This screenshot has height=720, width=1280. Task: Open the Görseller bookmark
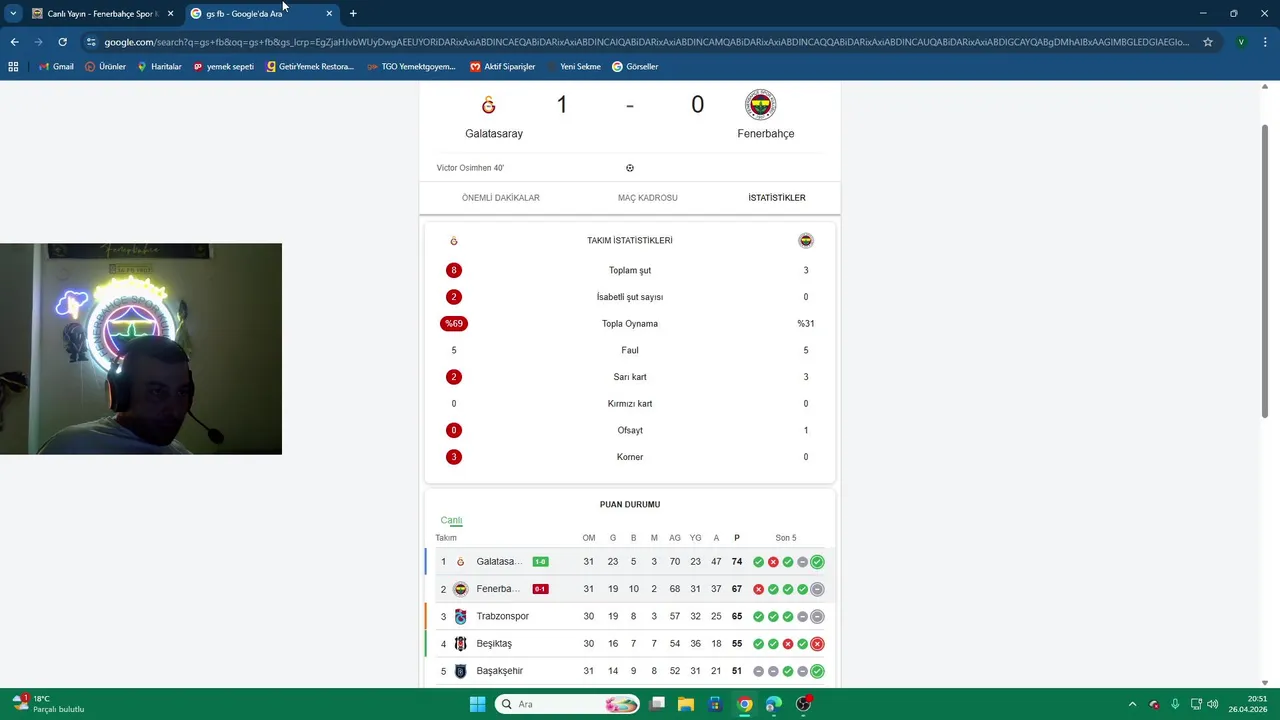pyautogui.click(x=635, y=67)
